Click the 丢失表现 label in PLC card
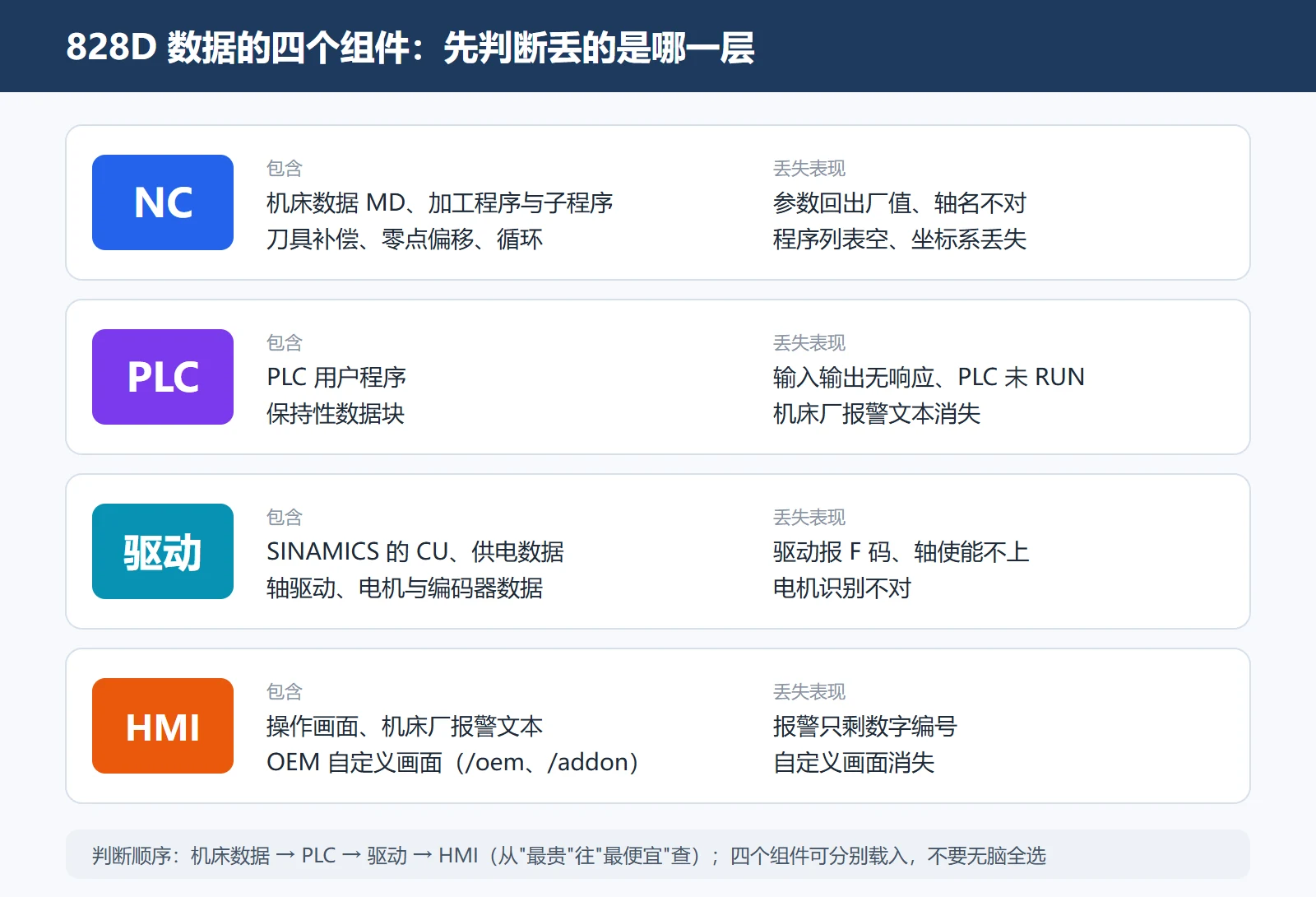Viewport: 1316px width, 897px height. click(x=809, y=342)
